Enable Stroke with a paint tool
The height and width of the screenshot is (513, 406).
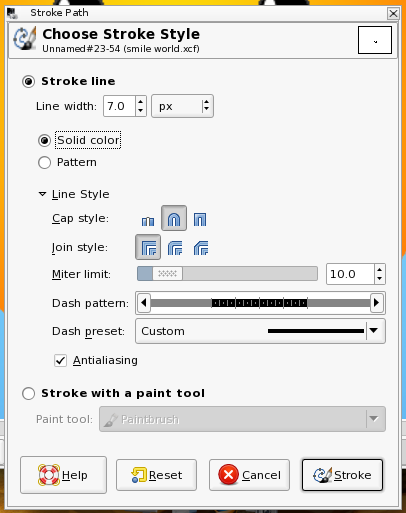(x=28, y=393)
